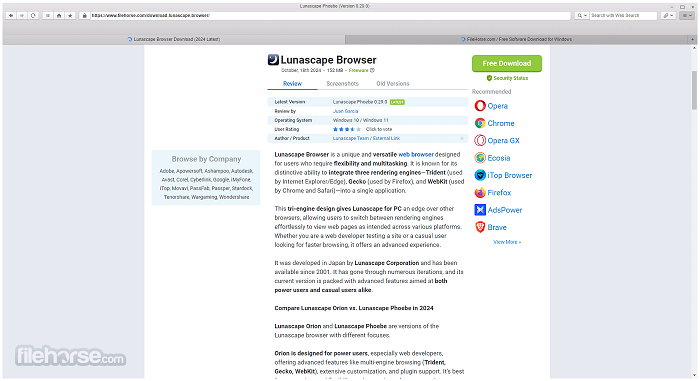Open the tools wrench dropdown
Viewport: 700px width, 381px height.
(668, 15)
